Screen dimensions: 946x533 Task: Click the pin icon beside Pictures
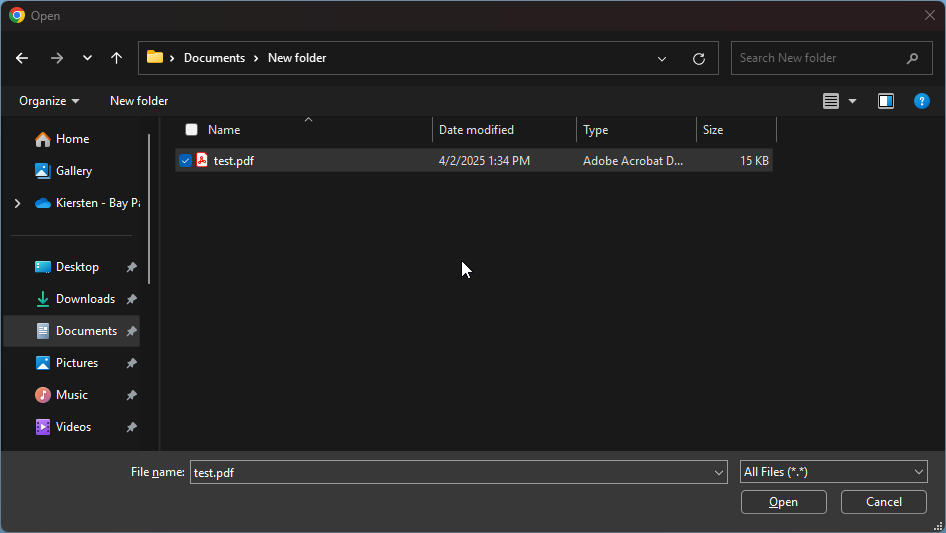coord(131,363)
